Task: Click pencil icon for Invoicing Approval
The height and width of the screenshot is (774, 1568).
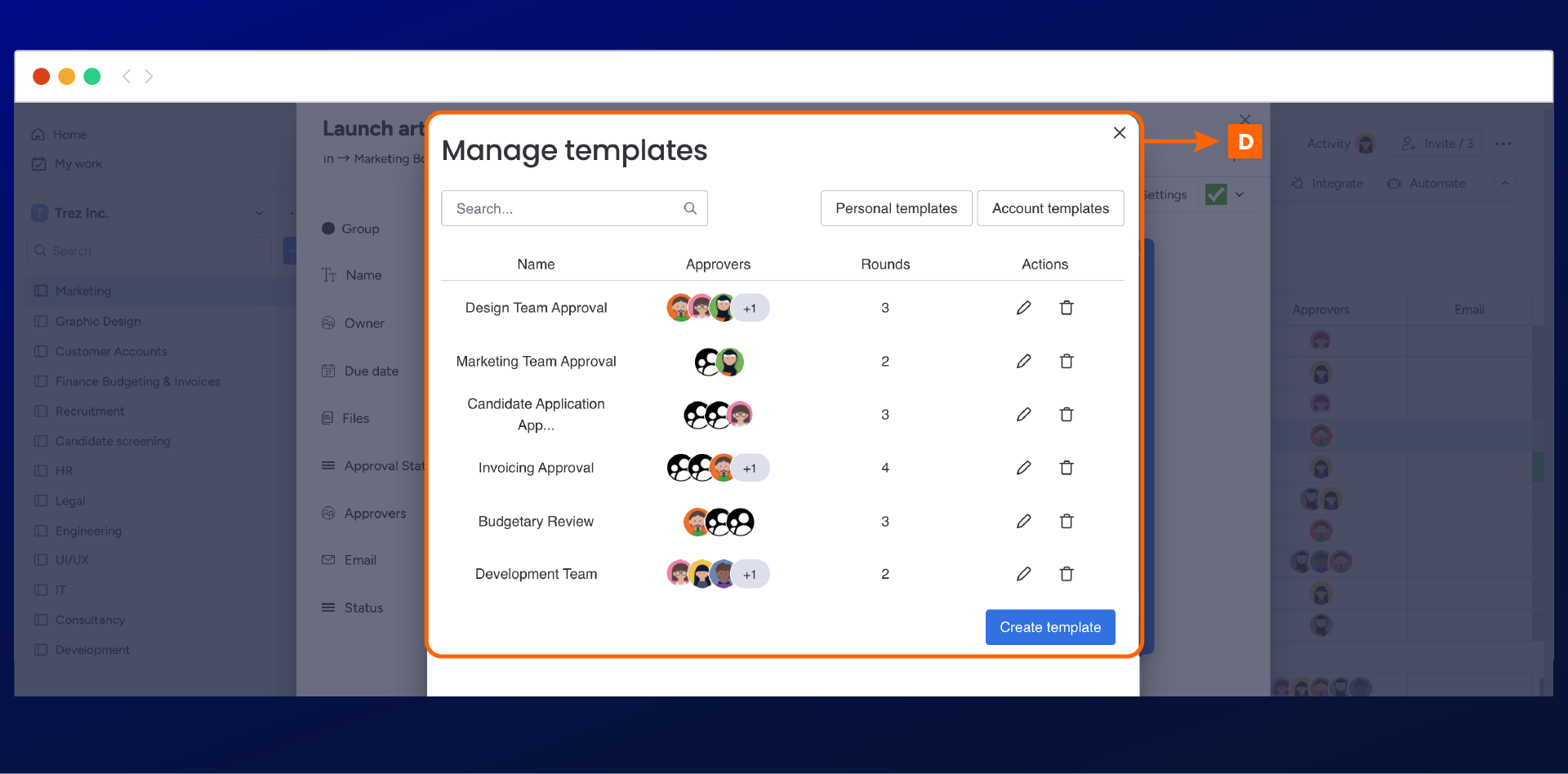Action: coord(1023,468)
